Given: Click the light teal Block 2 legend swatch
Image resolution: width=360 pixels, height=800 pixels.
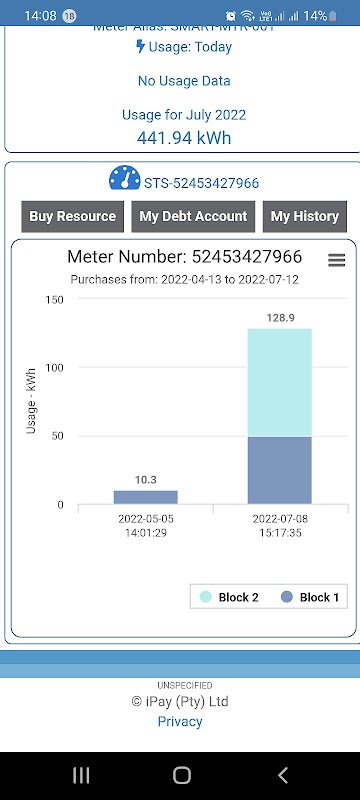Looking at the screenshot, I should pos(205,597).
